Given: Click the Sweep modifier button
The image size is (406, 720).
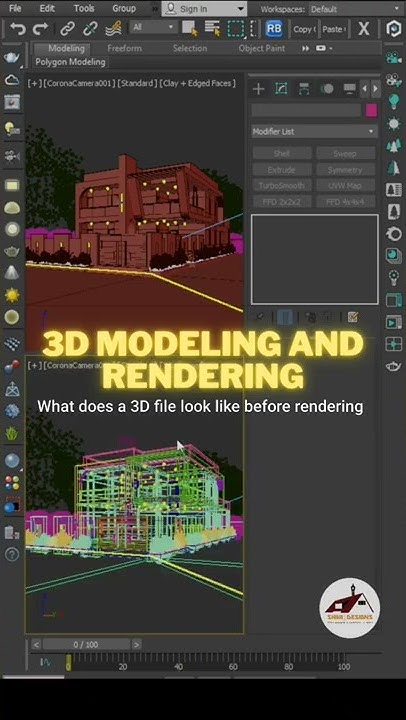Looking at the screenshot, I should click(345, 153).
